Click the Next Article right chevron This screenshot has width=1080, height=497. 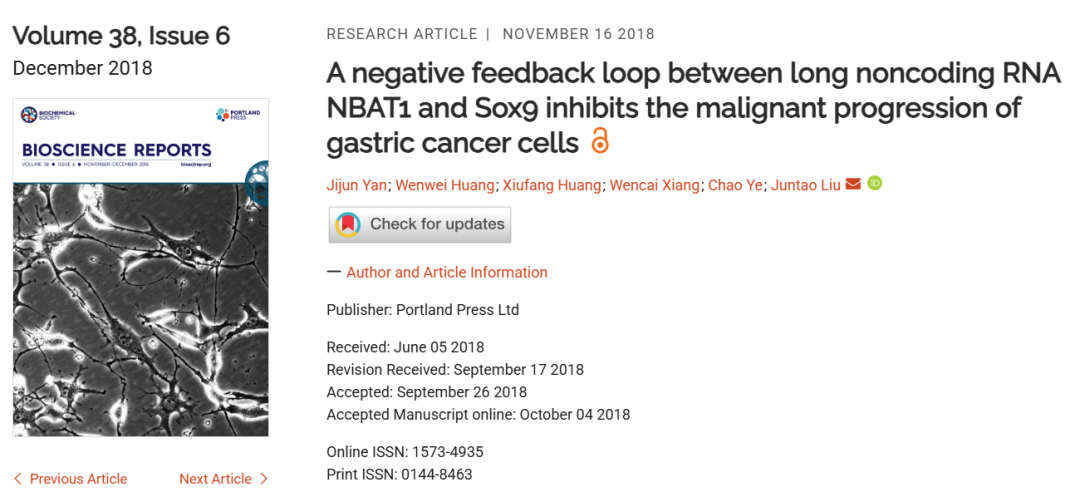(x=263, y=479)
